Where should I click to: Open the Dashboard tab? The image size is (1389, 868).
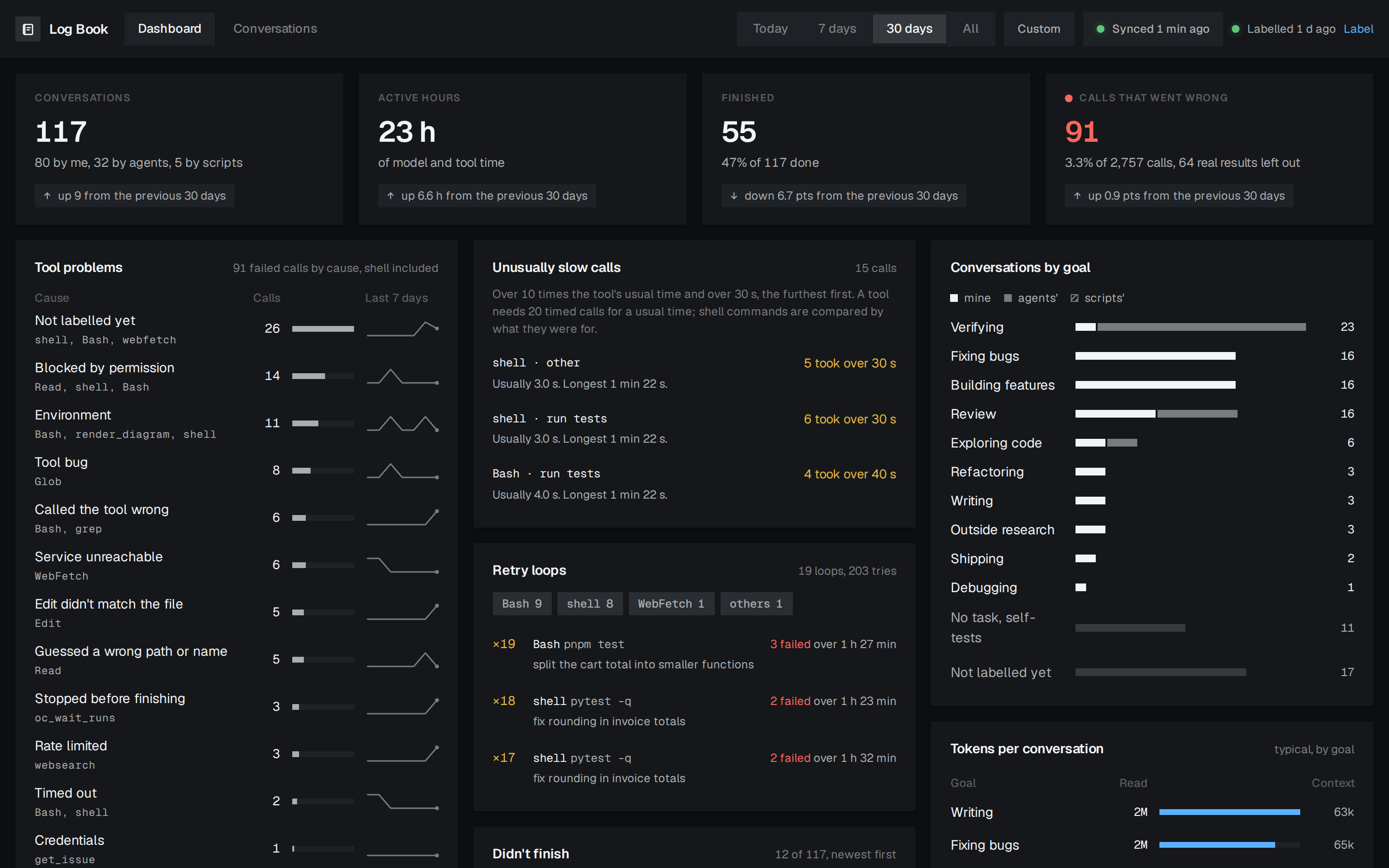pos(169,29)
